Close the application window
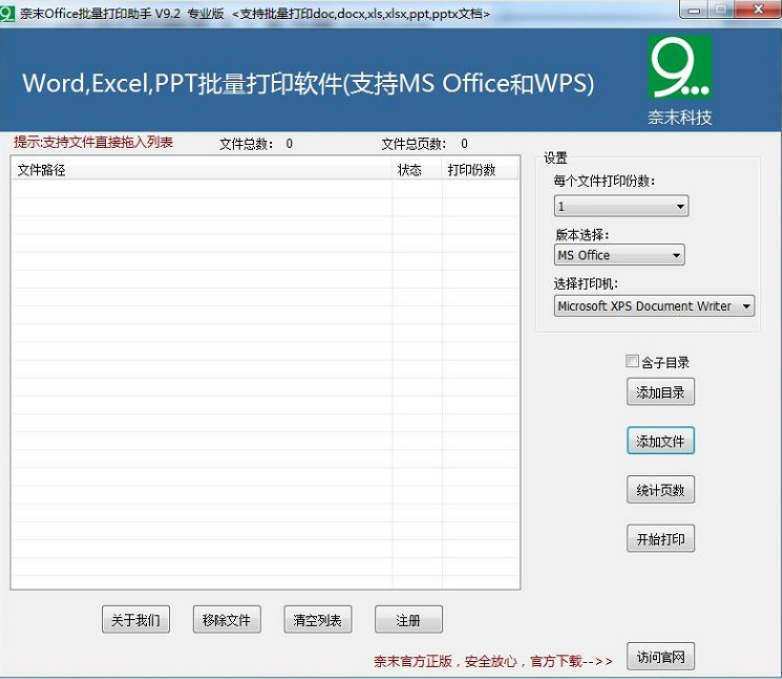 758,9
